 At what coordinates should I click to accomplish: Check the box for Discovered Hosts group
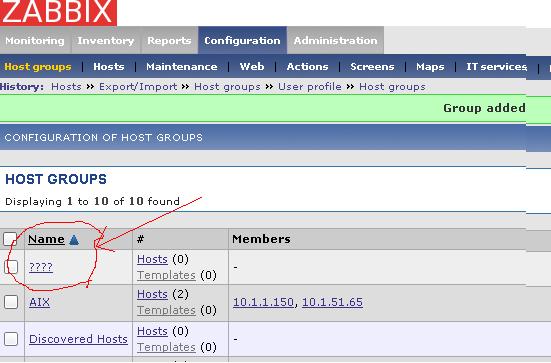[x=11, y=339]
